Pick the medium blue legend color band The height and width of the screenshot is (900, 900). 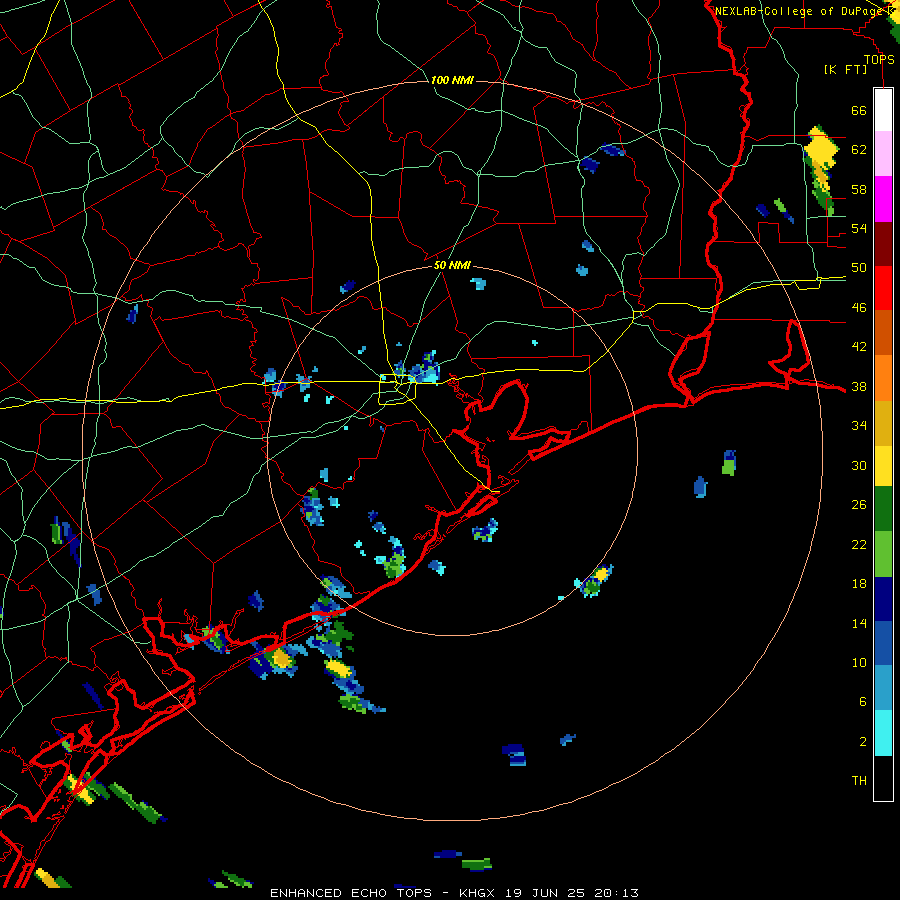[883, 643]
